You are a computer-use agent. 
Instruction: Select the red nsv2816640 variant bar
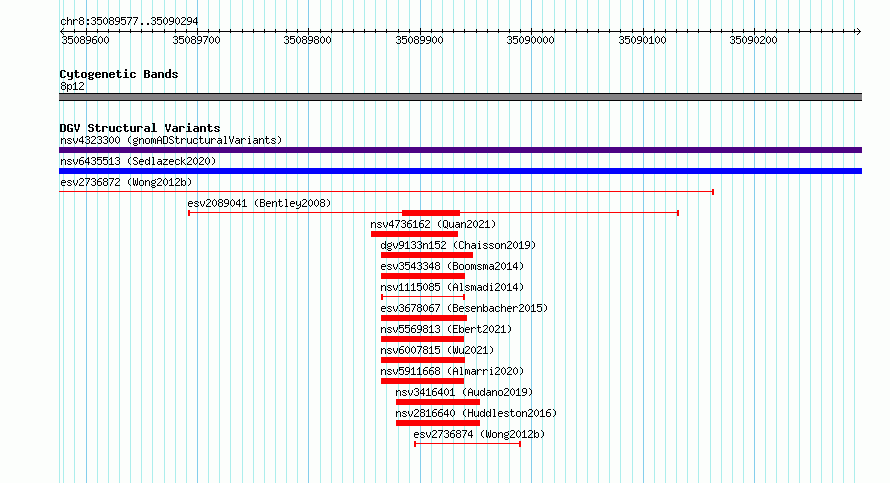(x=438, y=423)
